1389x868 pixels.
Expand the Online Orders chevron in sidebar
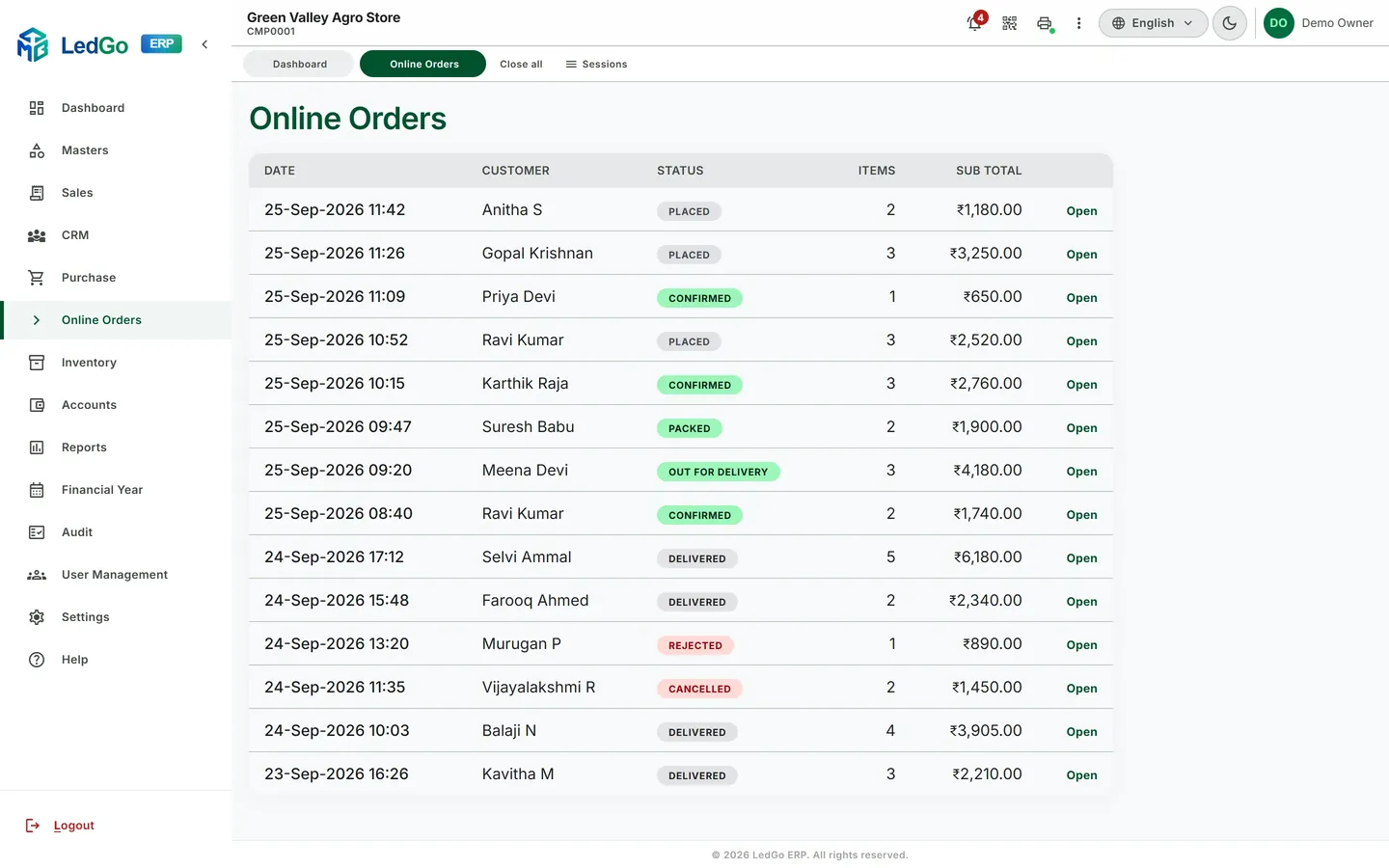[37, 320]
